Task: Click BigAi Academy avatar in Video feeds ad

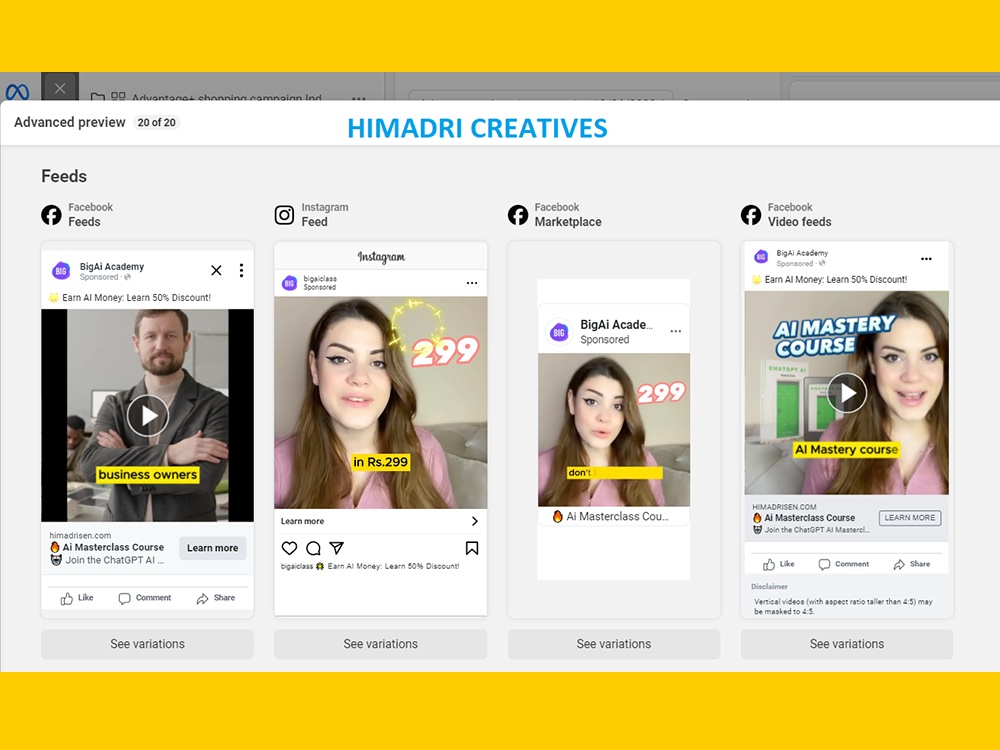Action: click(761, 257)
